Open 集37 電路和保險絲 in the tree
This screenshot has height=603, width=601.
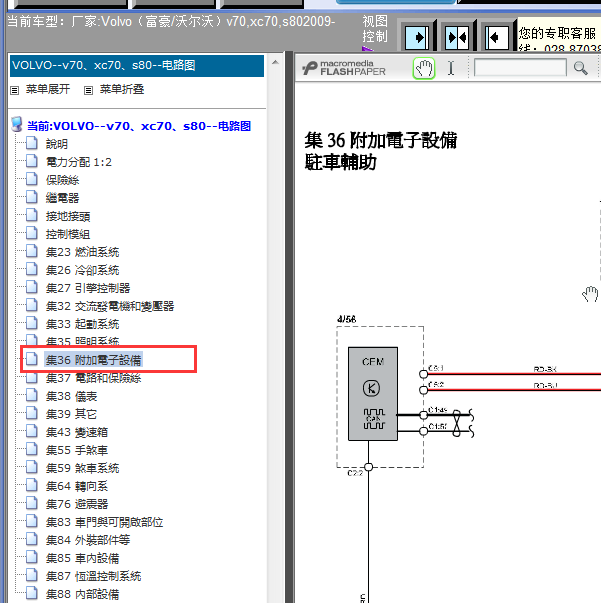coord(93,378)
